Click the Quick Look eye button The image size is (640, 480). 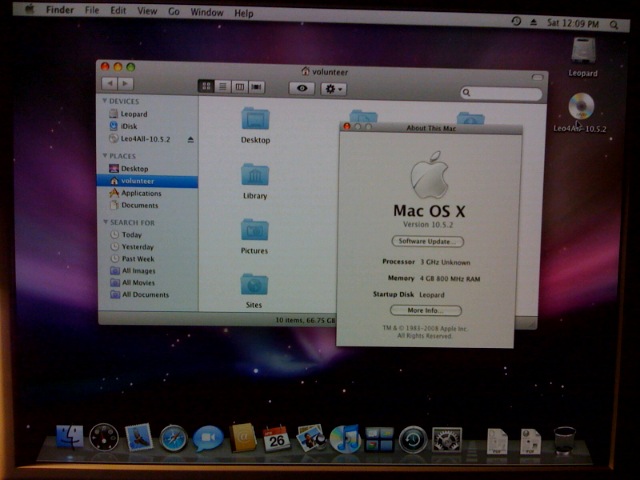[x=302, y=89]
